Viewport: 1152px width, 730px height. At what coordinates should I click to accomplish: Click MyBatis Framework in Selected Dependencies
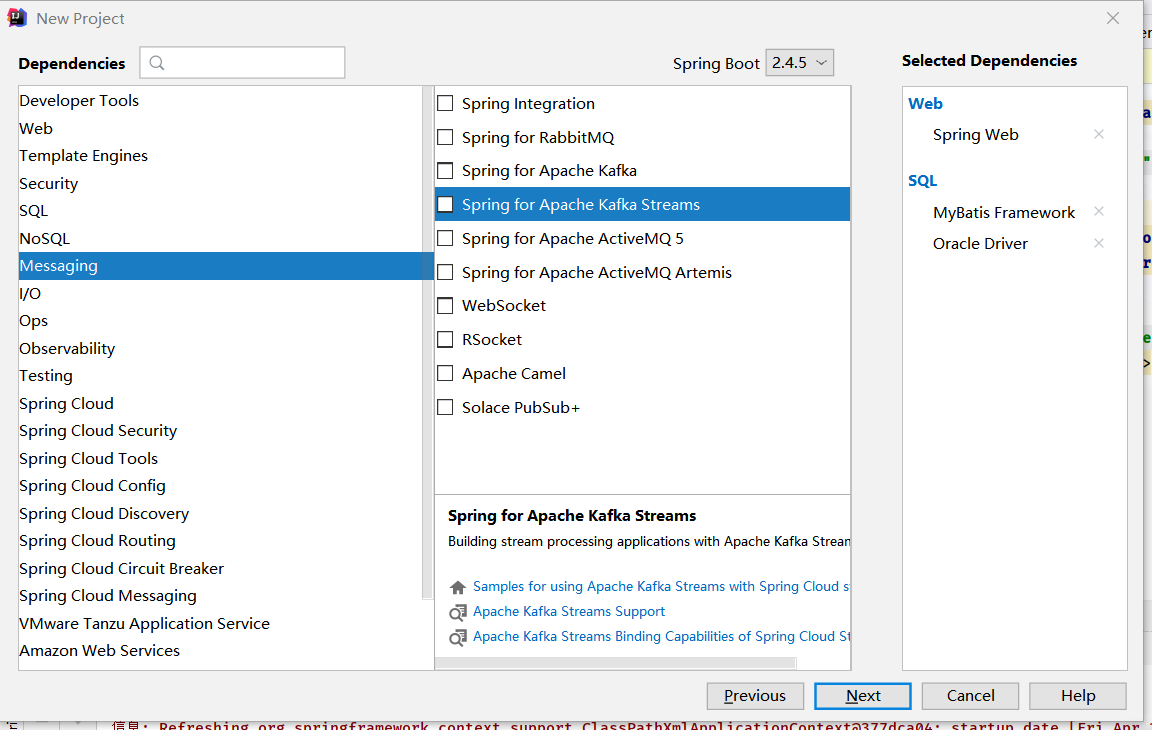[1004, 213]
